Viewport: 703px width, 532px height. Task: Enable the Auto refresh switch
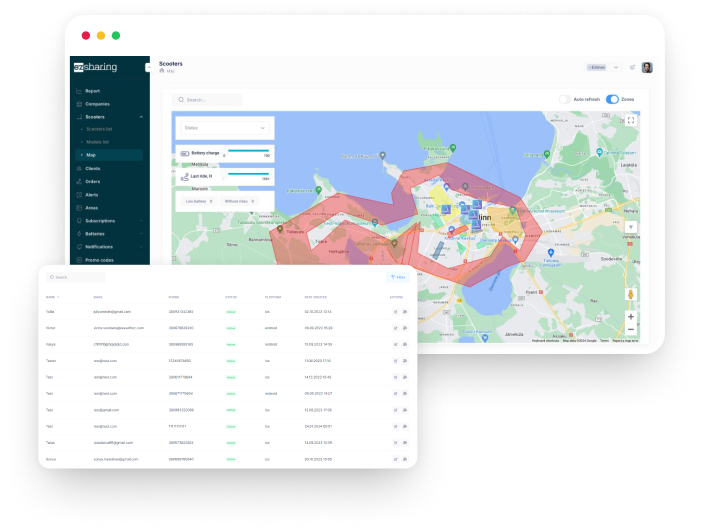click(565, 99)
